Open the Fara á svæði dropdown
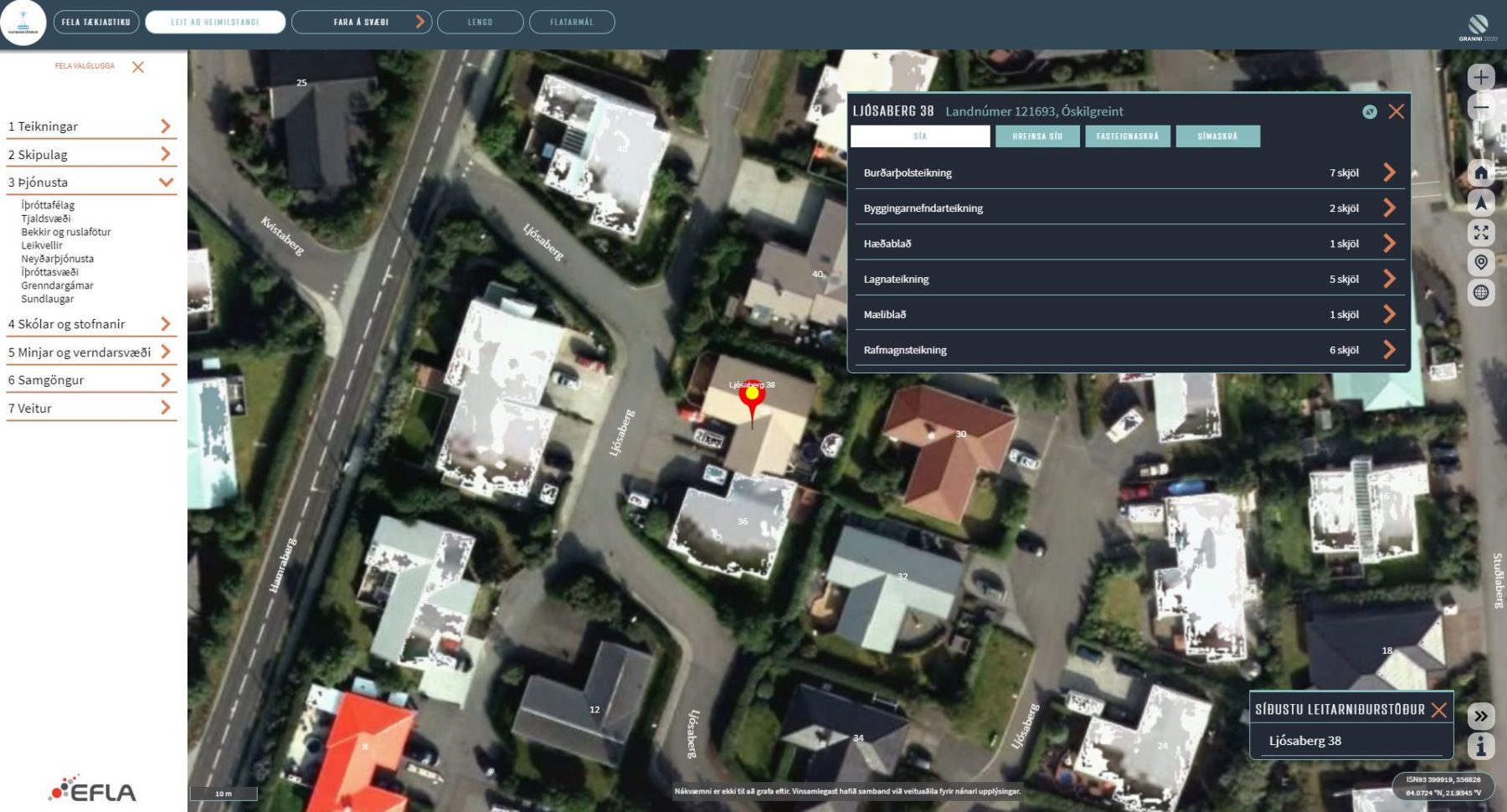This screenshot has width=1507, height=812. 362,22
